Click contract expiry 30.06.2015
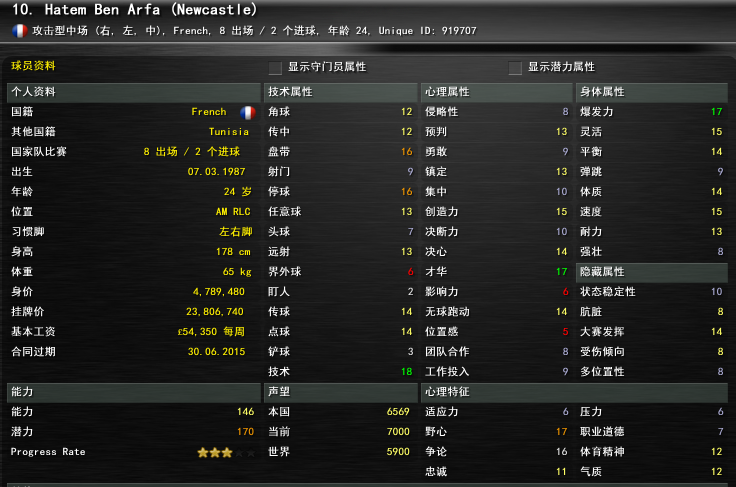The height and width of the screenshot is (487, 736). point(216,352)
